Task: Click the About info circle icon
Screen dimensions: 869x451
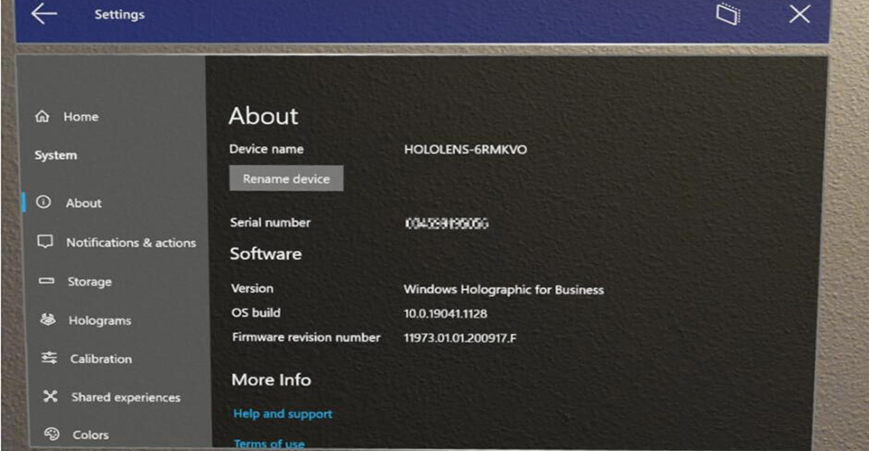Action: coord(43,202)
